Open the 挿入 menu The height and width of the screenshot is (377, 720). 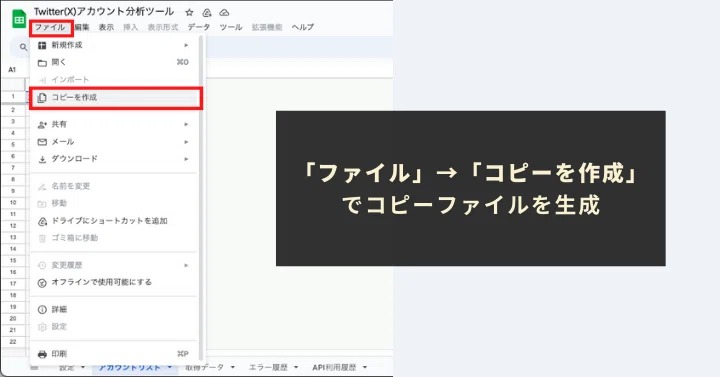point(130,28)
